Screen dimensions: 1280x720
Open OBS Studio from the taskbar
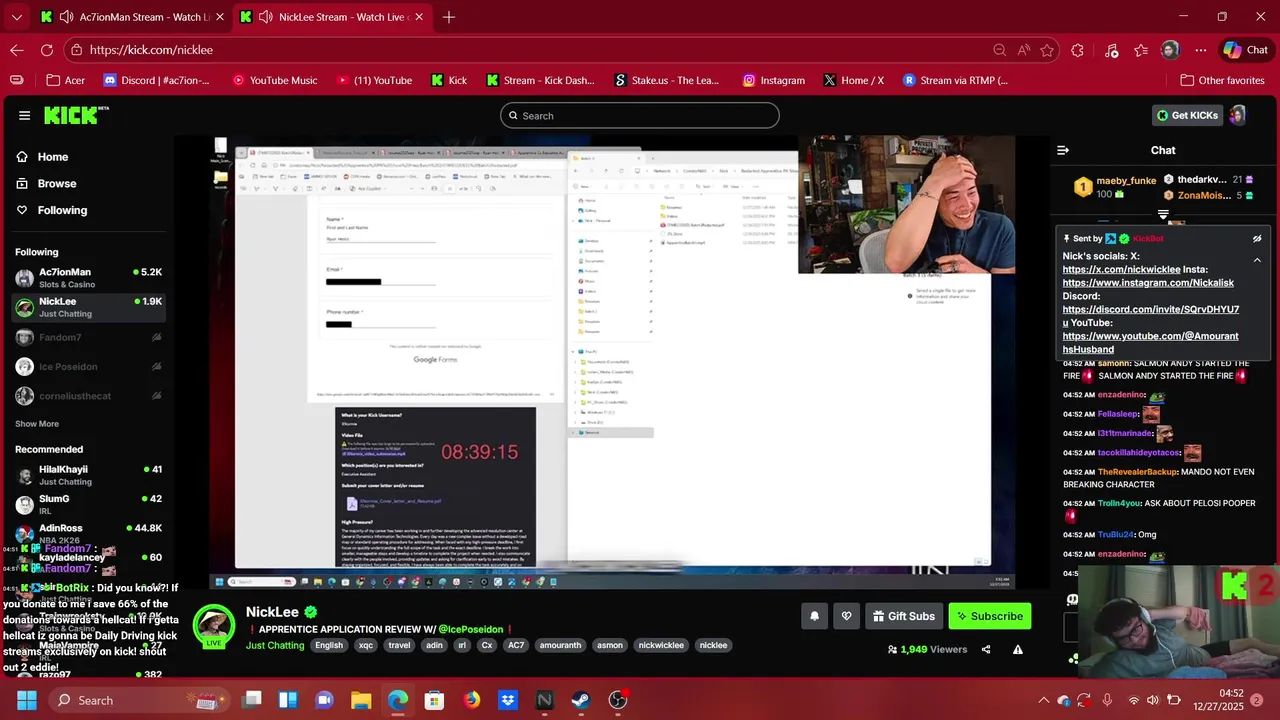[618, 700]
